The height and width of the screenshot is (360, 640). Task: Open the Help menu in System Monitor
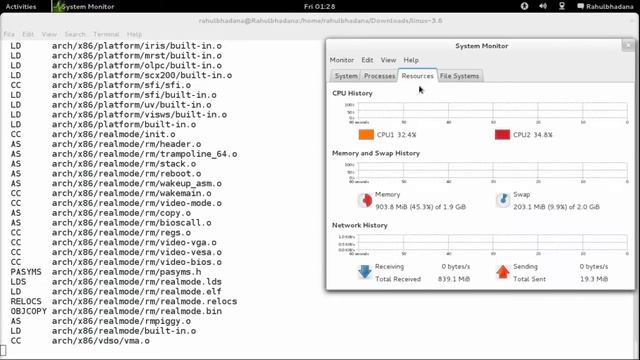411,60
